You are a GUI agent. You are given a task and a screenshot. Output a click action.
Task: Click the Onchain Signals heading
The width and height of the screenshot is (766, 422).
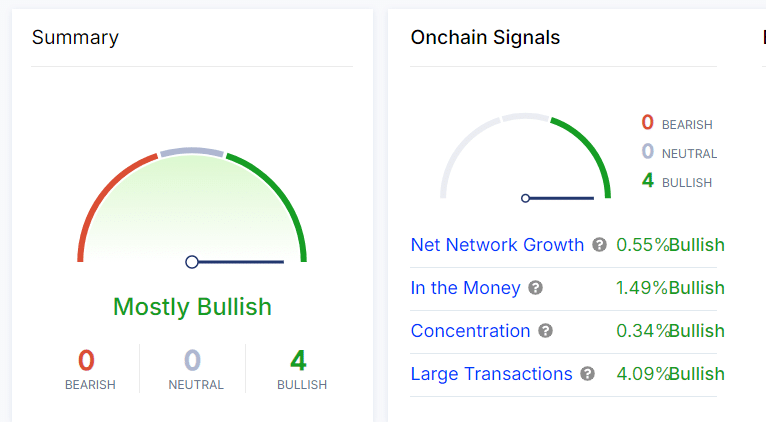point(485,38)
